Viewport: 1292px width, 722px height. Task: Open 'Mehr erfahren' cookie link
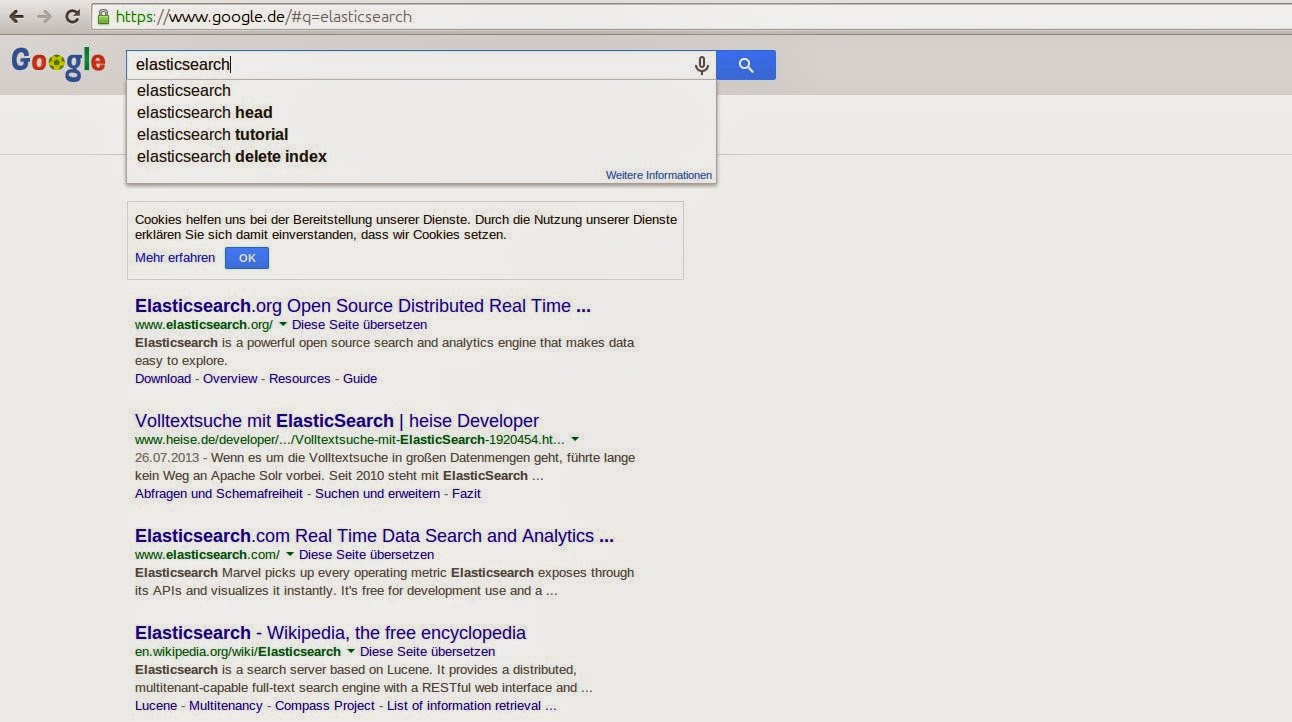(175, 258)
